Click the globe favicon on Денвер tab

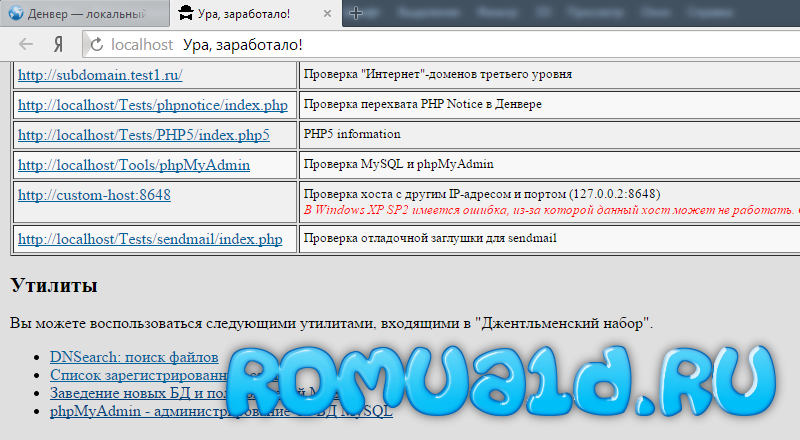(16, 13)
